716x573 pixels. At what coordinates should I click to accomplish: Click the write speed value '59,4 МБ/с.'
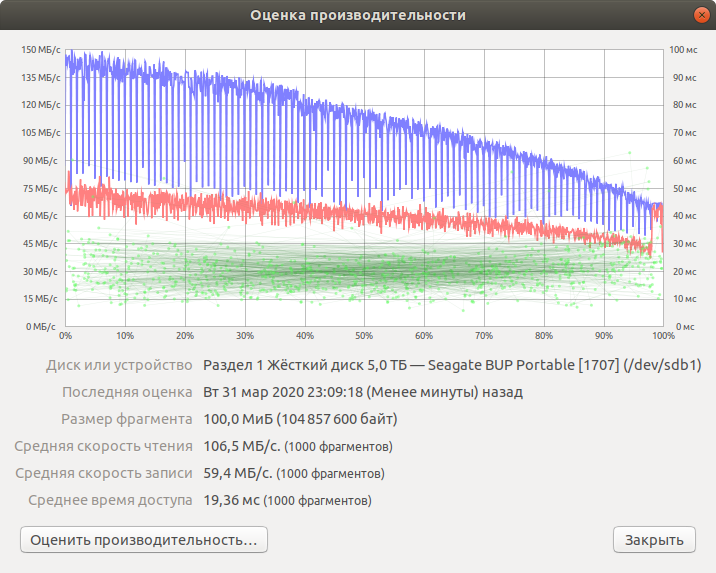pyautogui.click(x=237, y=473)
